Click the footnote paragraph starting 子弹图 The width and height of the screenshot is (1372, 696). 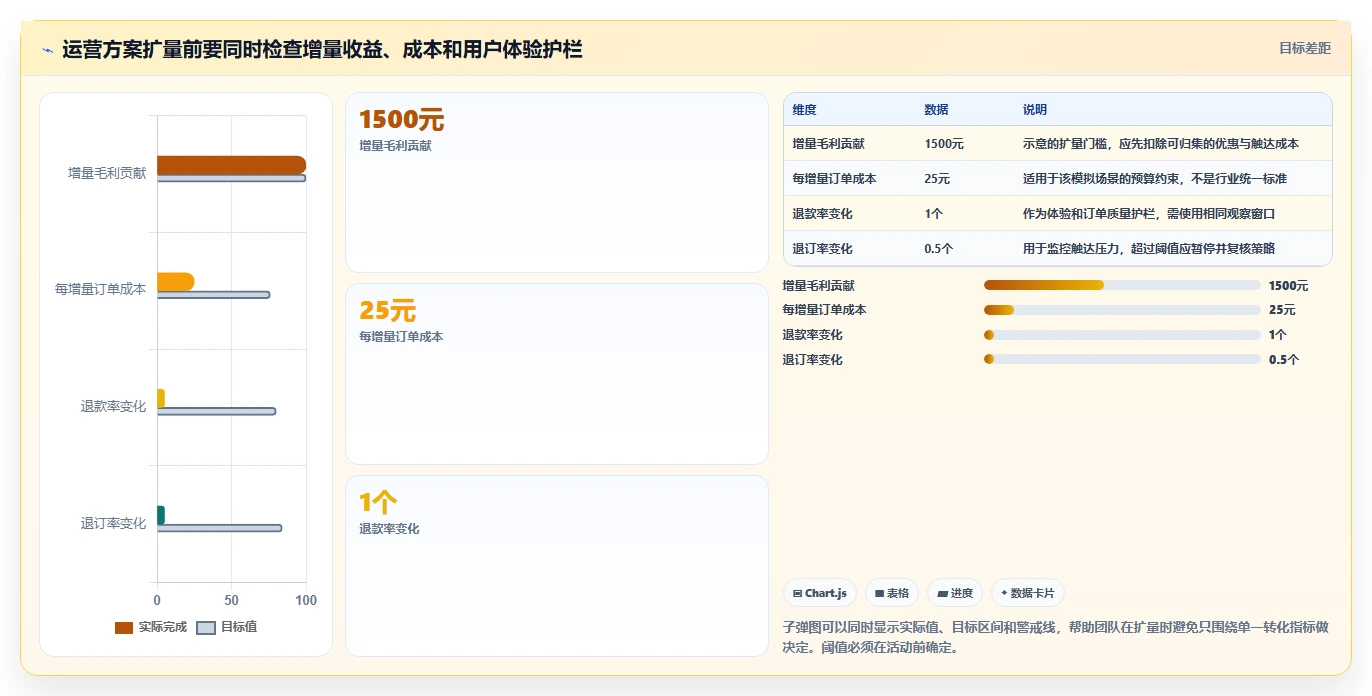(1055, 637)
